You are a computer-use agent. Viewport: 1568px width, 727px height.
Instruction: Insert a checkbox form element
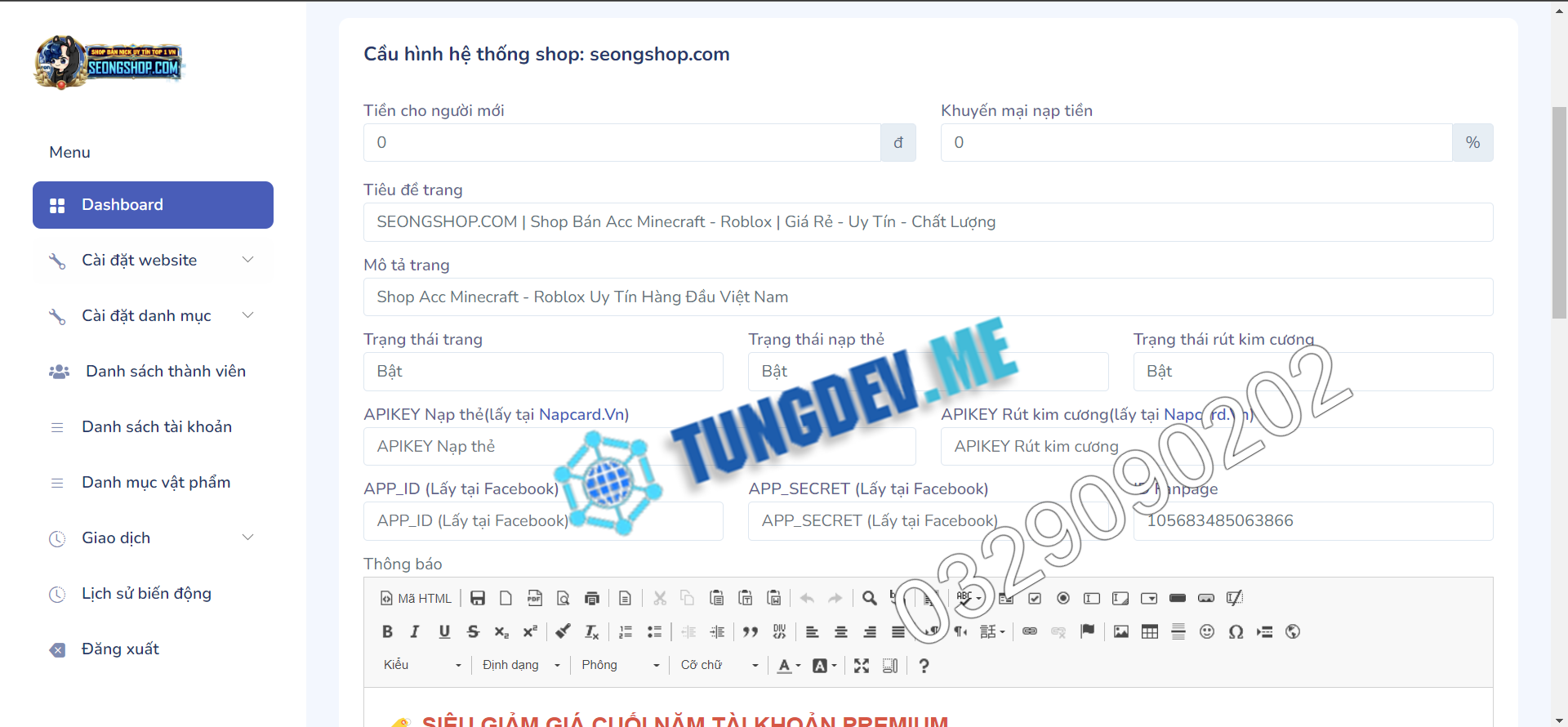pos(1035,598)
